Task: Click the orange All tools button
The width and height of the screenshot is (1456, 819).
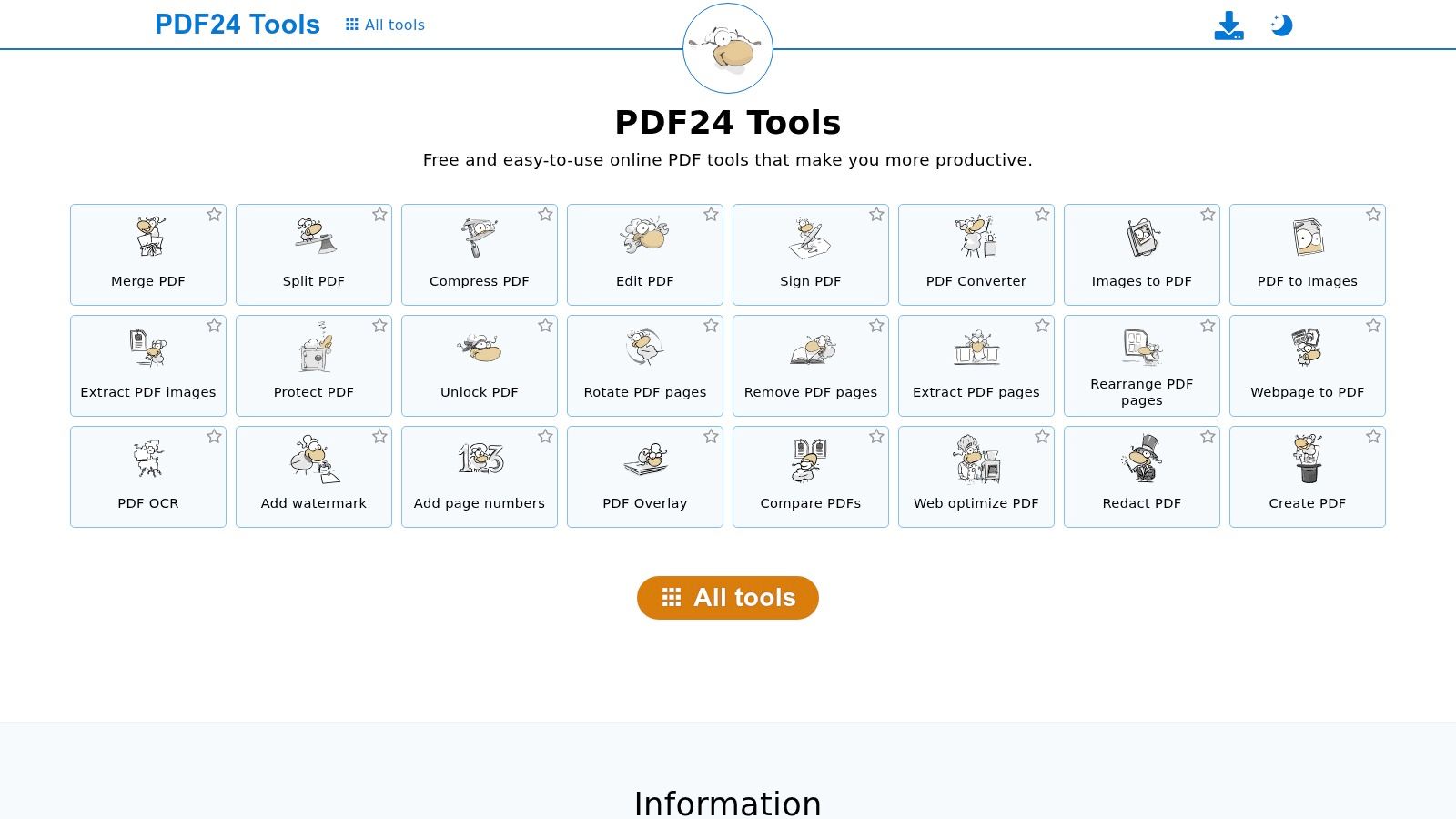Action: pos(728,598)
